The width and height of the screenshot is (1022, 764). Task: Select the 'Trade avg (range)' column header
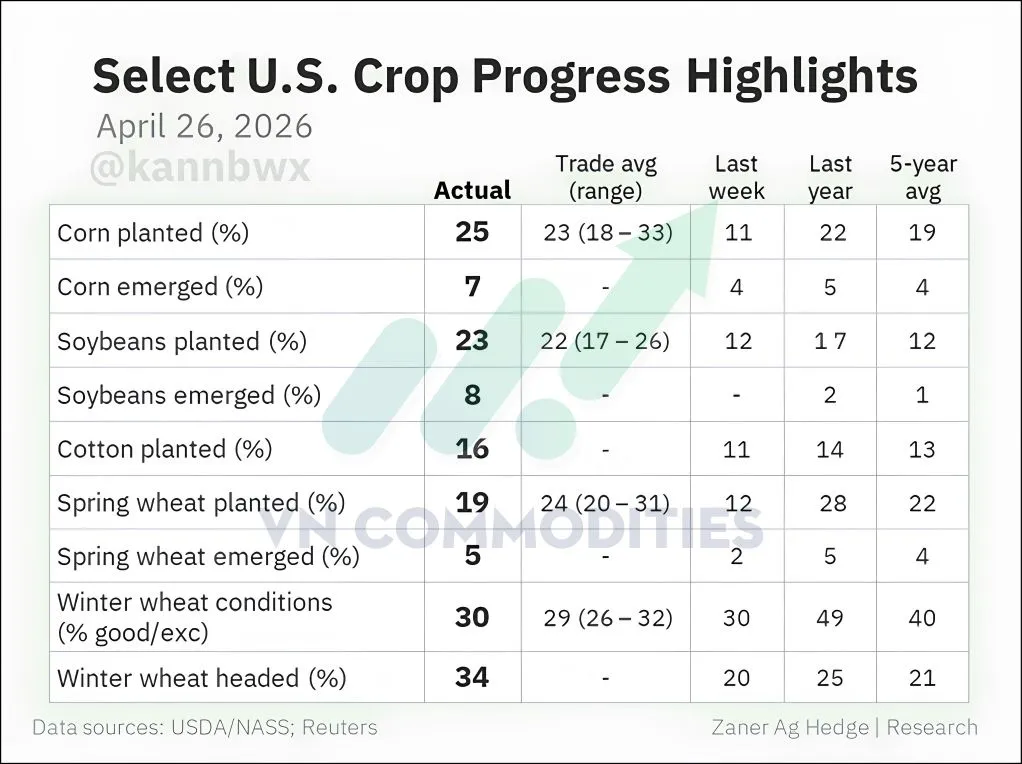tap(606, 177)
